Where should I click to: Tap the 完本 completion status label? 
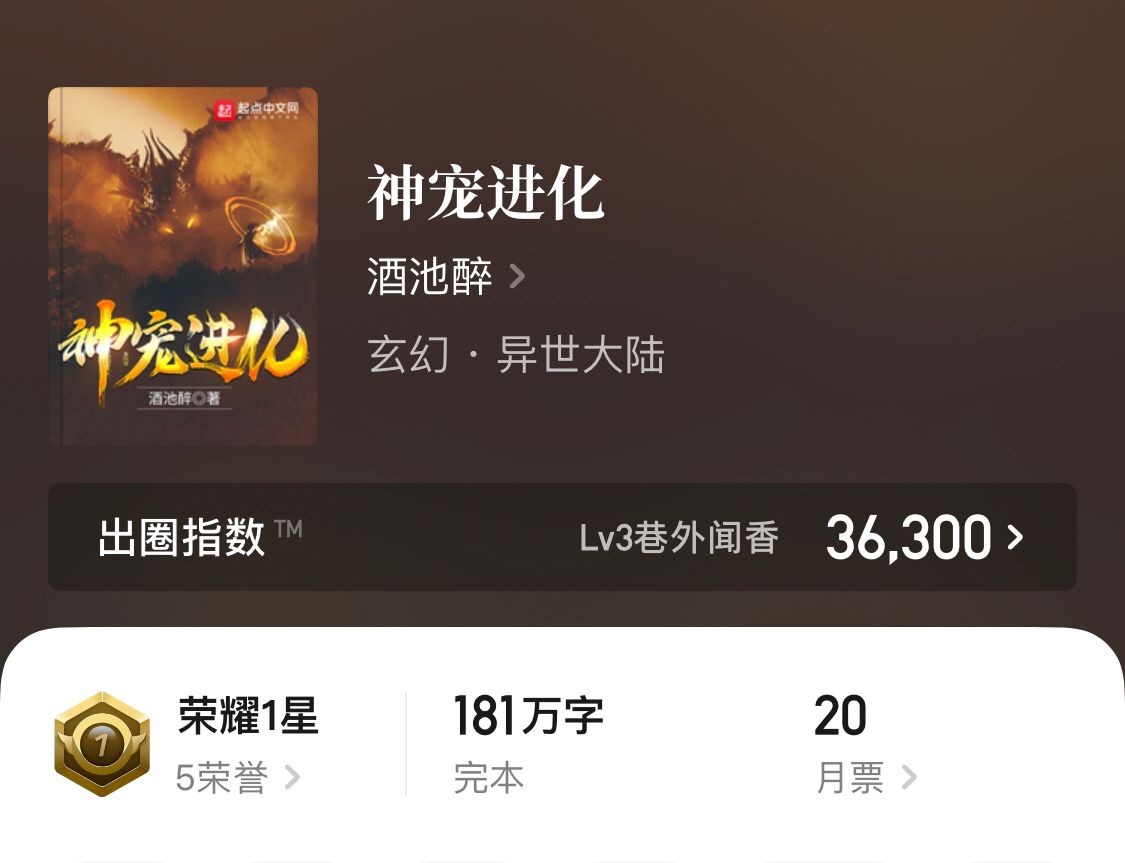(x=488, y=778)
